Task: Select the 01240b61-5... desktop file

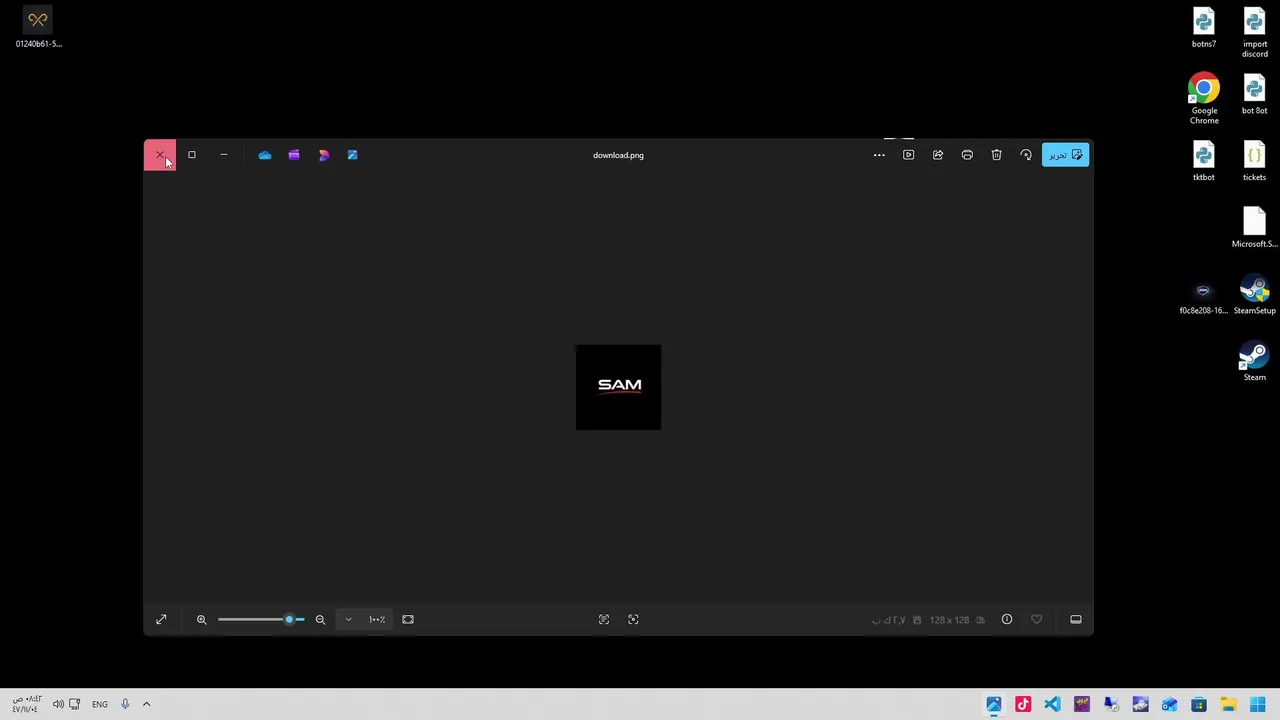Action: (x=38, y=28)
